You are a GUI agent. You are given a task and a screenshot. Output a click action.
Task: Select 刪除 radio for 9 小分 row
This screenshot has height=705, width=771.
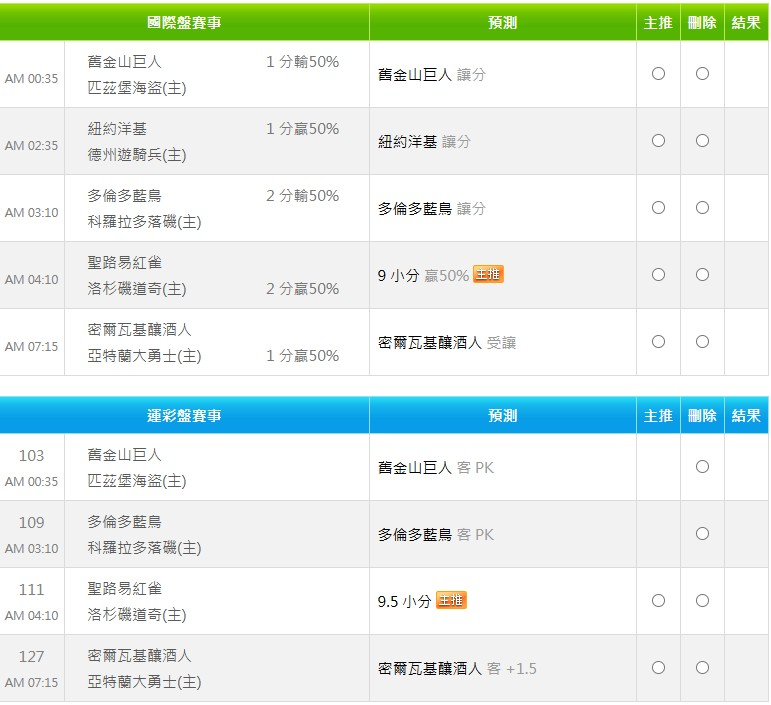(702, 274)
